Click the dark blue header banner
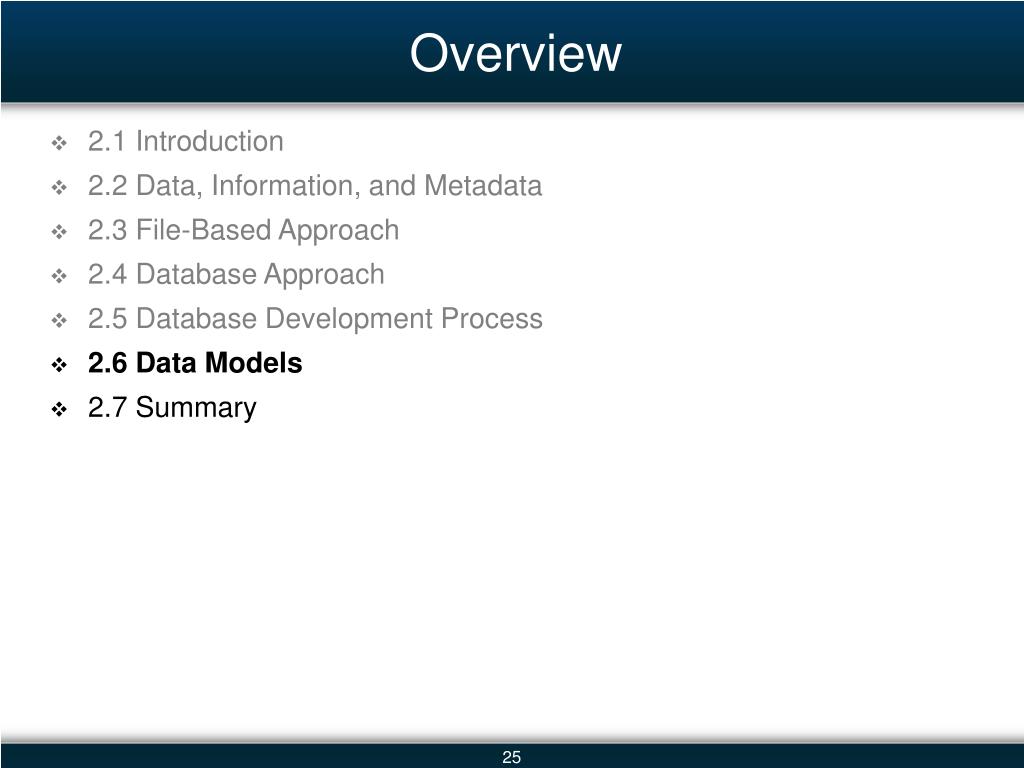This screenshot has height=768, width=1024. 512,51
